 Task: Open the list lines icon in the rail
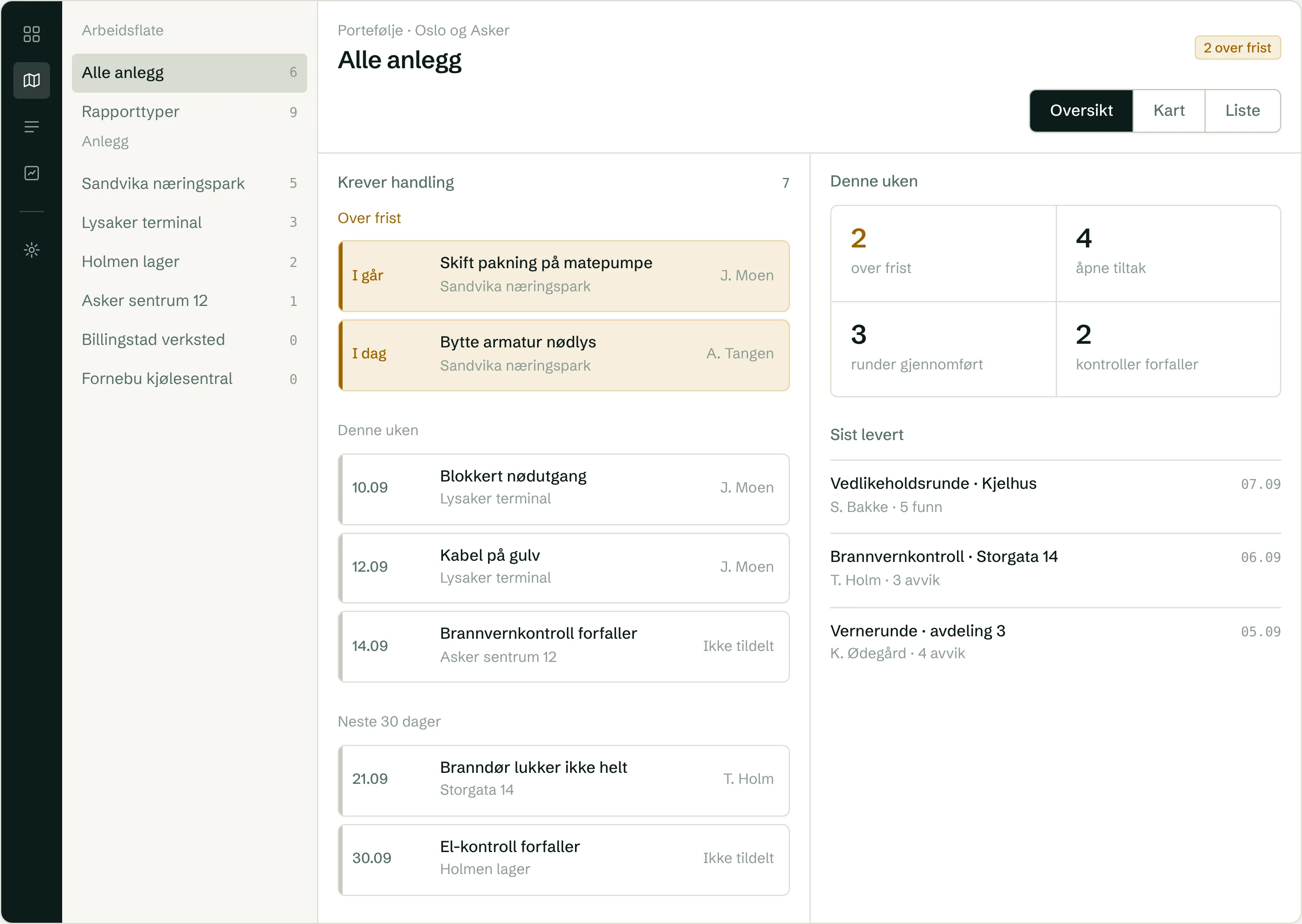pyautogui.click(x=31, y=126)
